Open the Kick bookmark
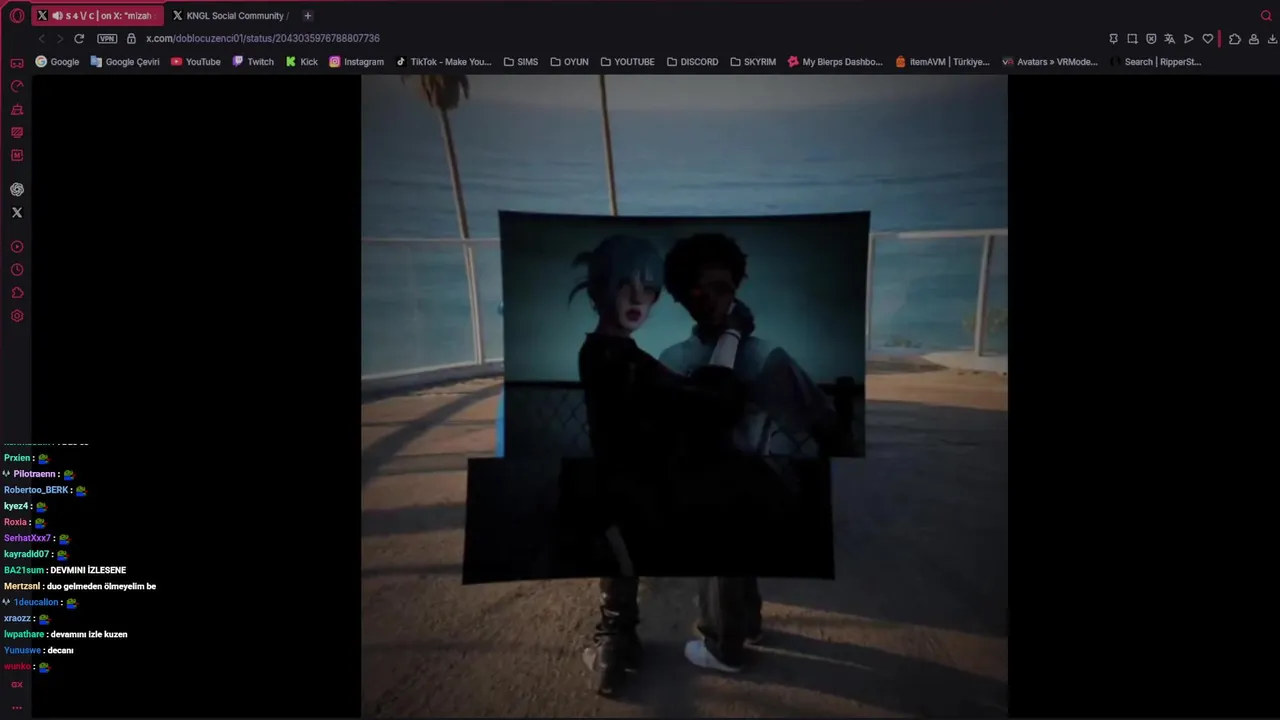Viewport: 1280px width, 720px height. click(302, 62)
